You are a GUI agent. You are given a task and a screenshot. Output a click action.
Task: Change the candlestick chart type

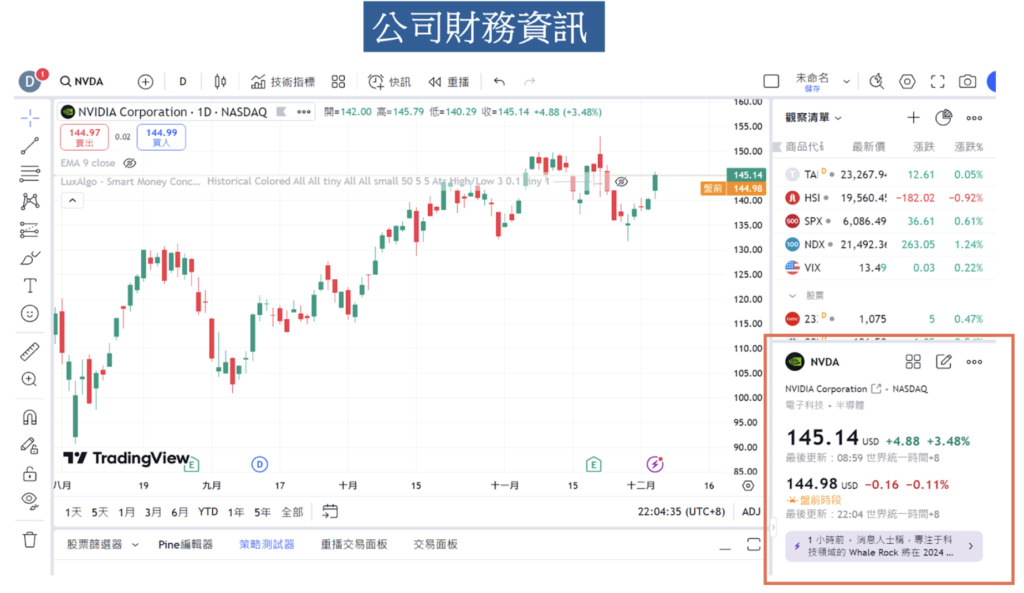pyautogui.click(x=220, y=82)
